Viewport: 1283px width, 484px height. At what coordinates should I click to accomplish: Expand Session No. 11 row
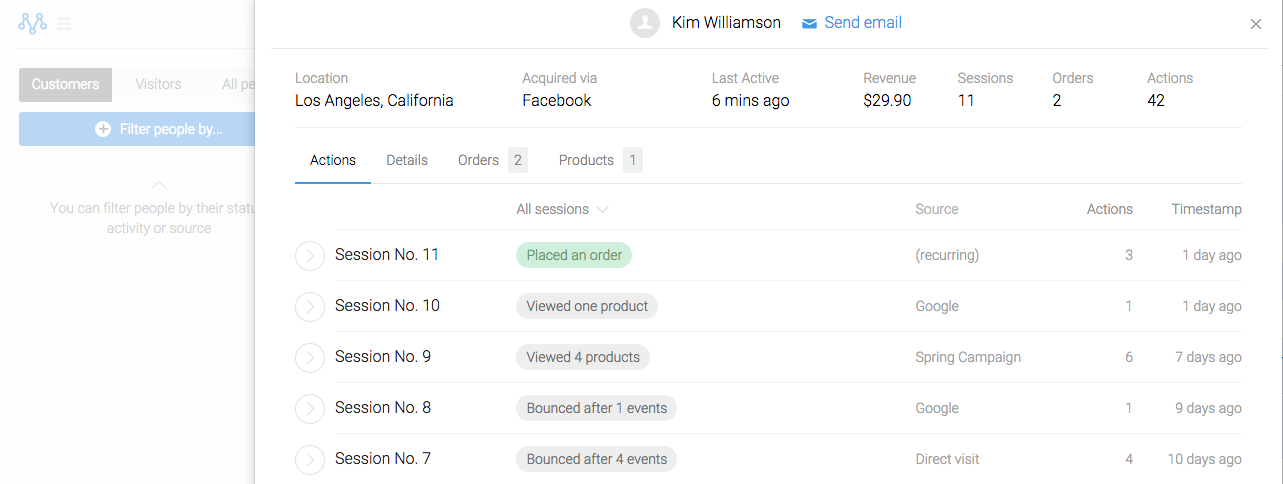[x=310, y=256]
